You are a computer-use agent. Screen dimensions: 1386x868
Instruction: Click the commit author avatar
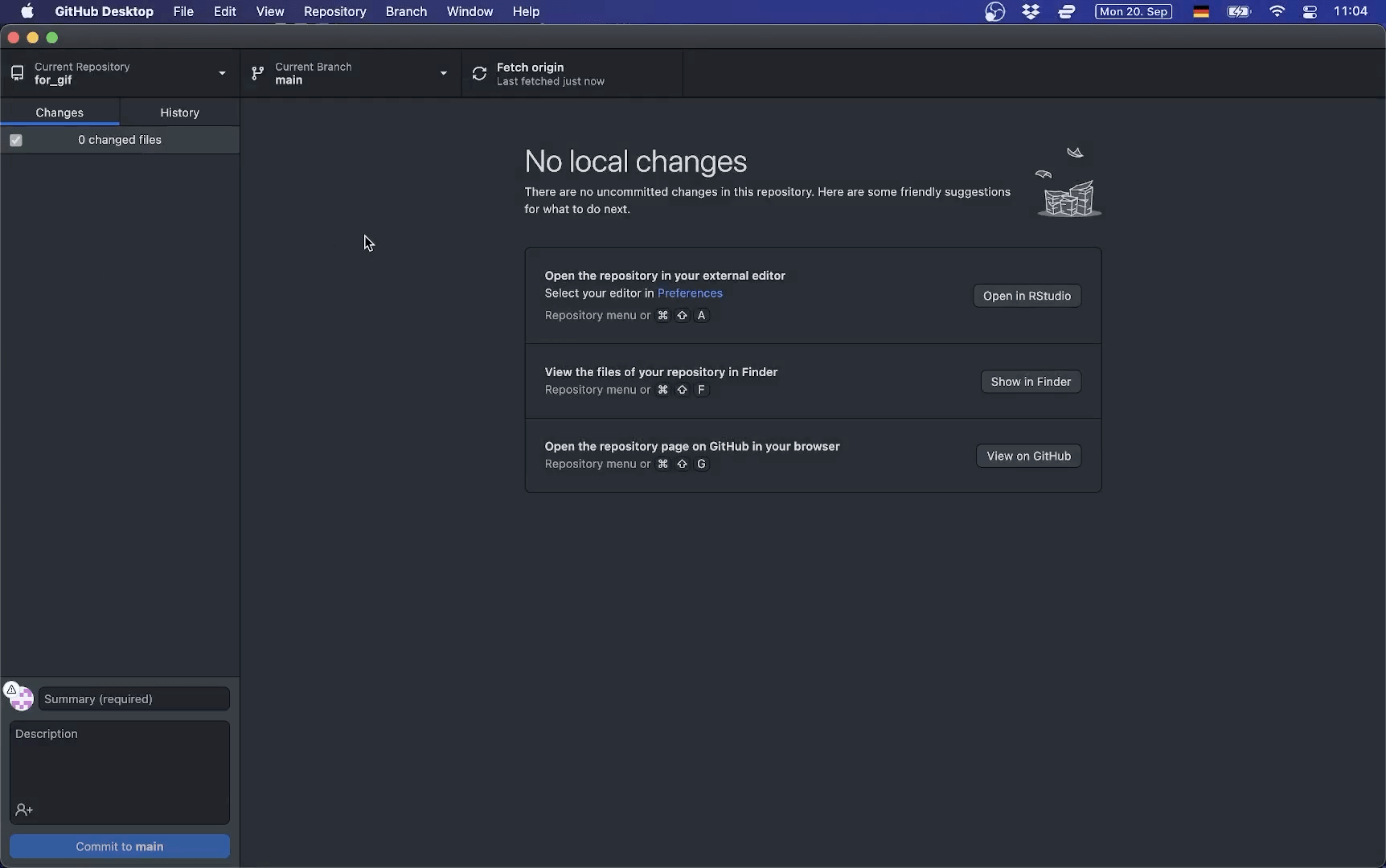pos(22,699)
